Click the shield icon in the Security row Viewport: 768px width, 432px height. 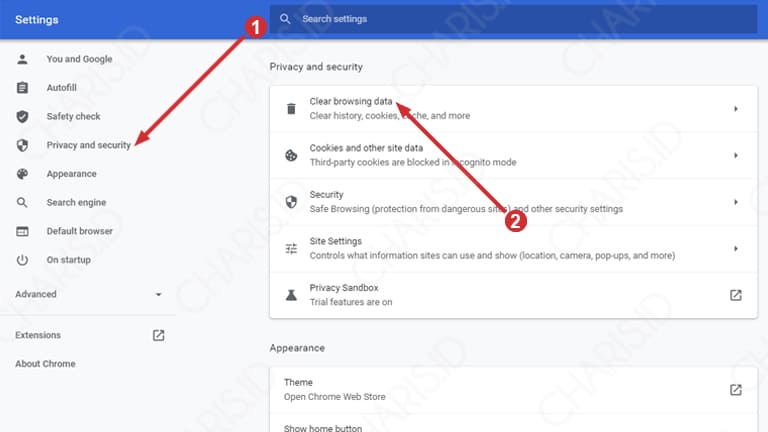pos(291,202)
